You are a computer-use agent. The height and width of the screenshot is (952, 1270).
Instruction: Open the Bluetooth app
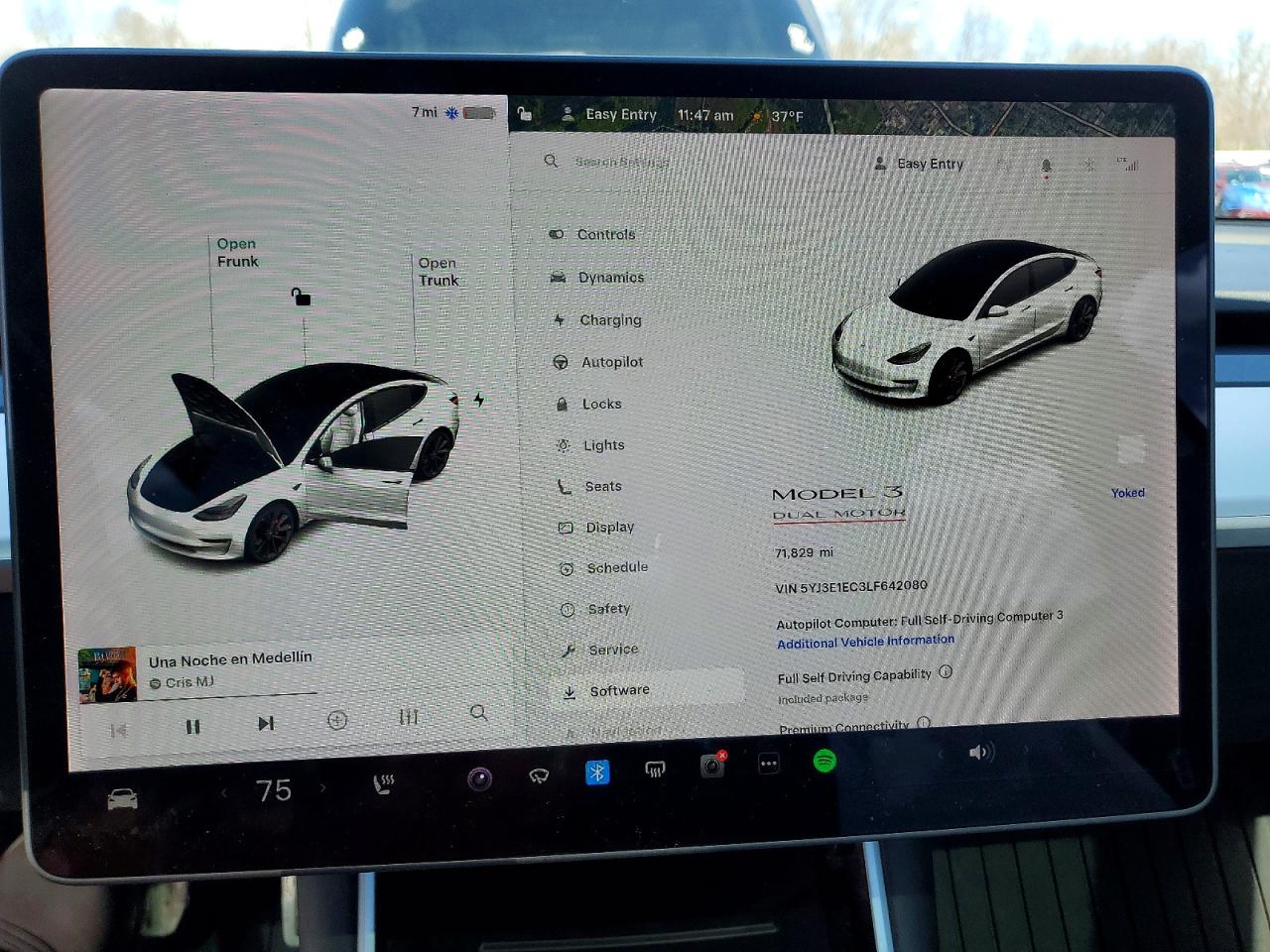pyautogui.click(x=597, y=773)
